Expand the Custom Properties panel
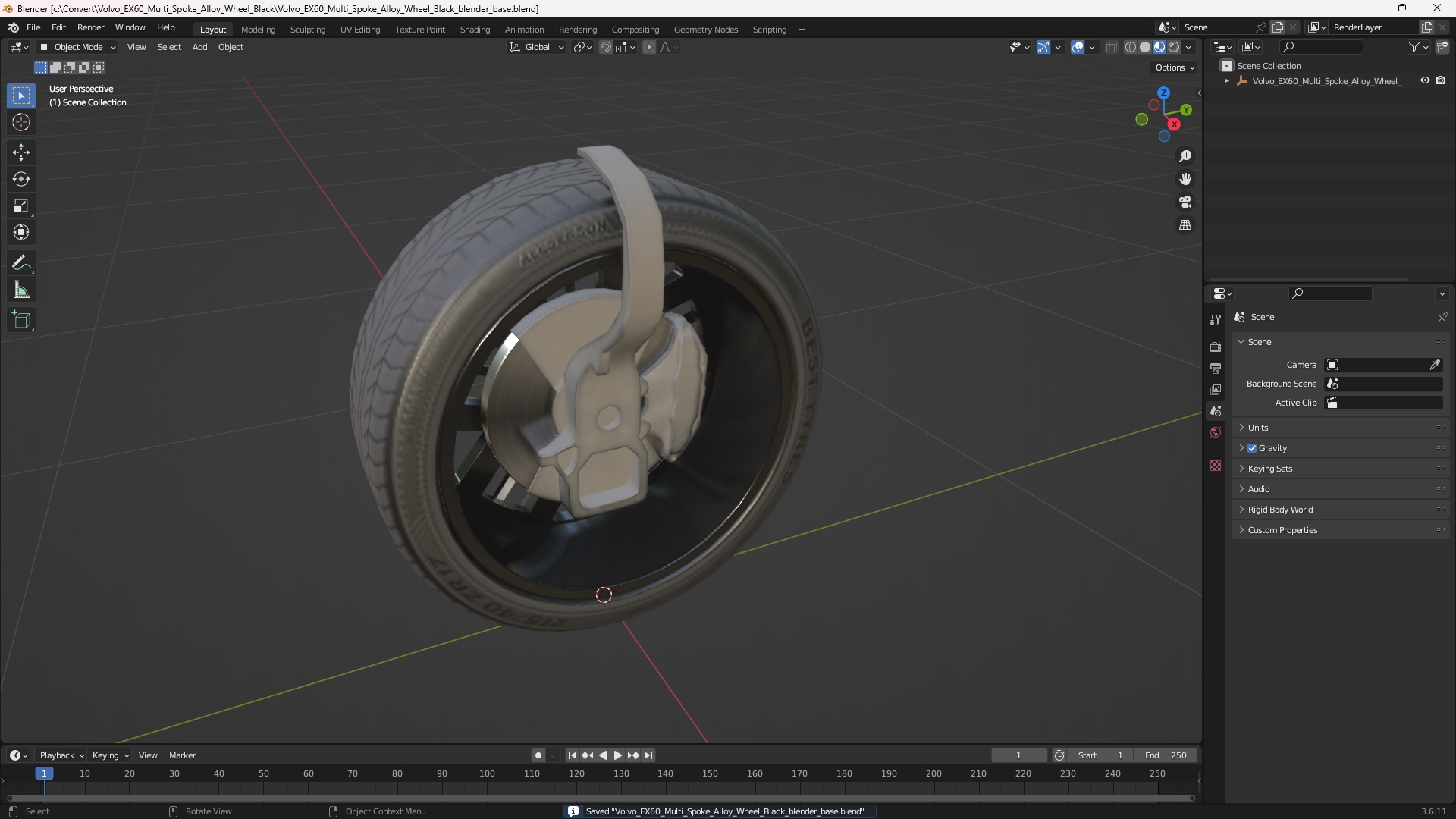The image size is (1456, 819). pyautogui.click(x=1341, y=530)
